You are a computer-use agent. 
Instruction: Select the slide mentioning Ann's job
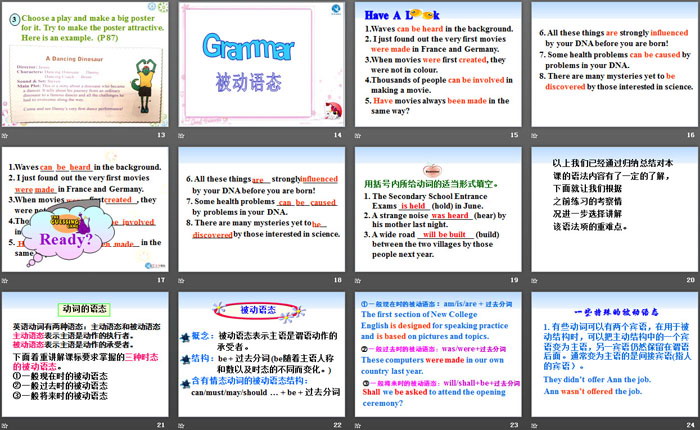point(612,352)
